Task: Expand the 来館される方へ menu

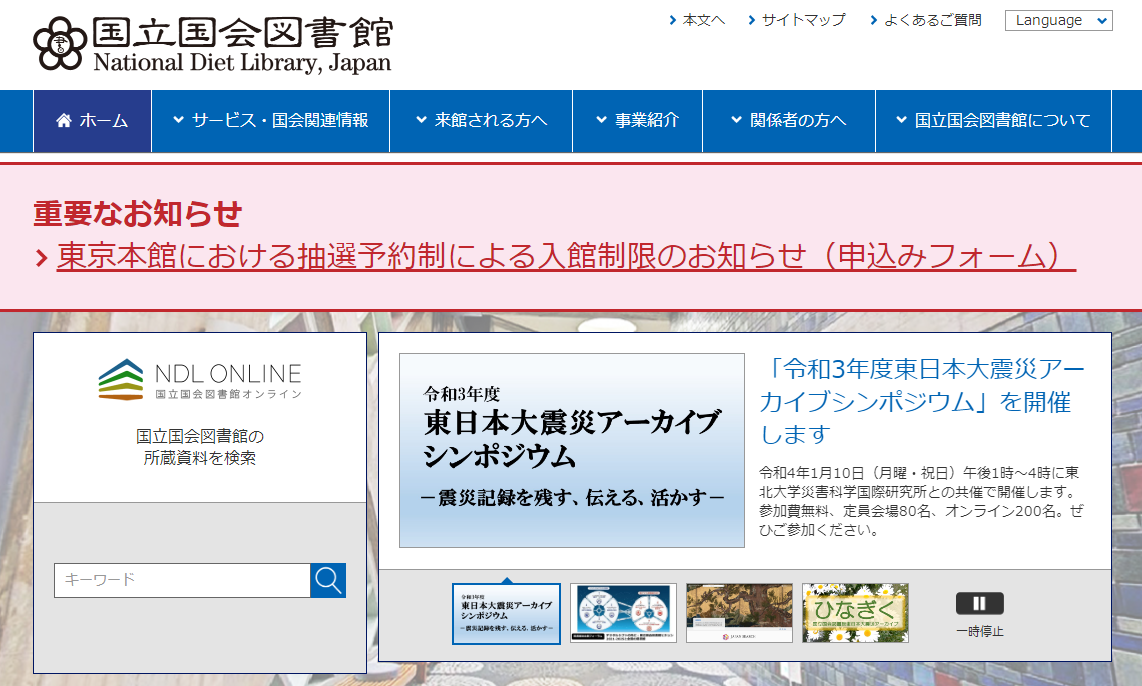Action: (x=481, y=121)
